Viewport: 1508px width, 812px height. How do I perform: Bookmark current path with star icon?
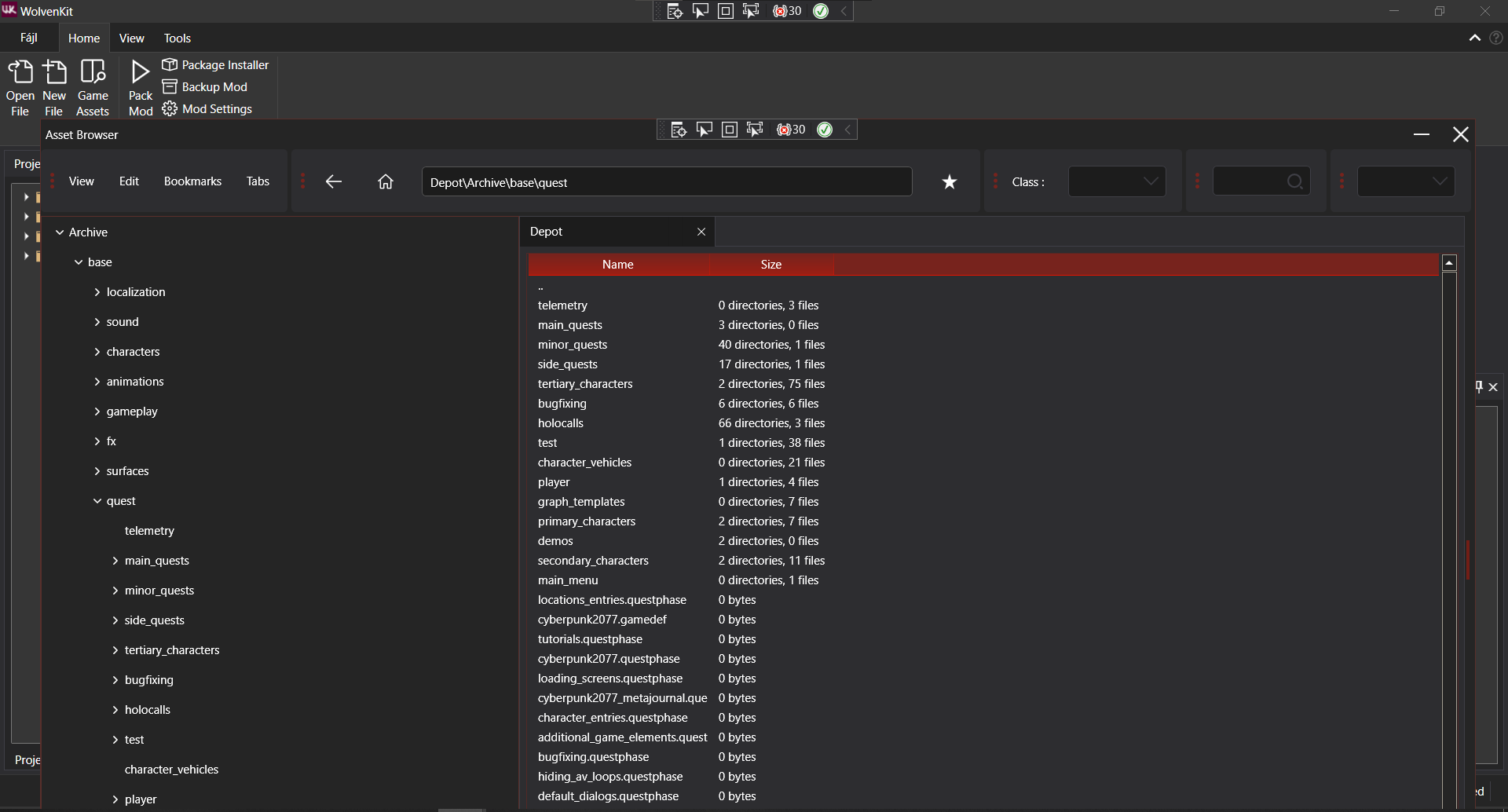click(950, 182)
